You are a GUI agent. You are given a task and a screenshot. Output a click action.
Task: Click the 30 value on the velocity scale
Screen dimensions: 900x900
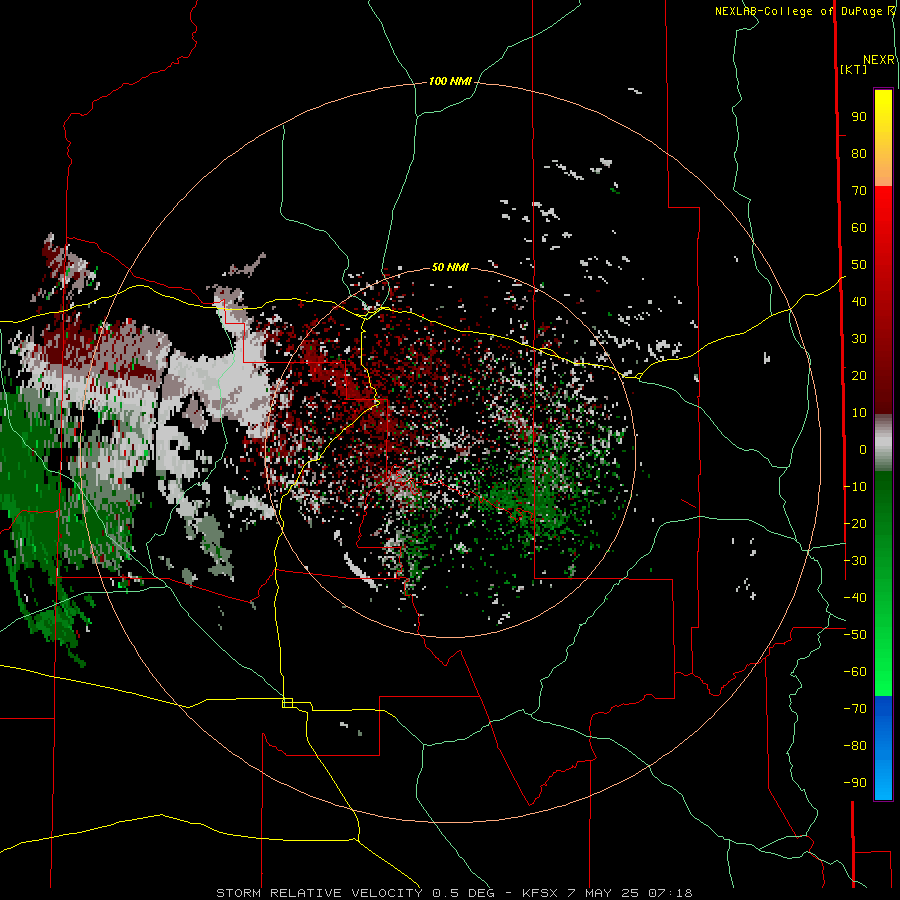[x=859, y=339]
